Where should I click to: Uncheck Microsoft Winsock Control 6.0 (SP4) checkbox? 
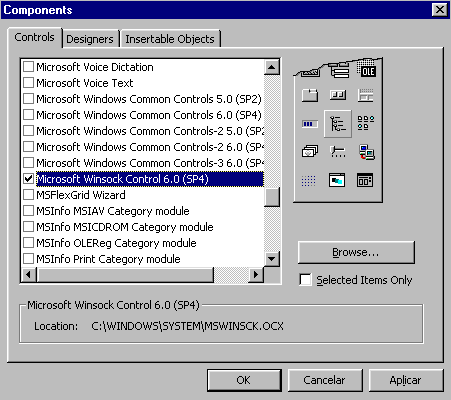28,179
